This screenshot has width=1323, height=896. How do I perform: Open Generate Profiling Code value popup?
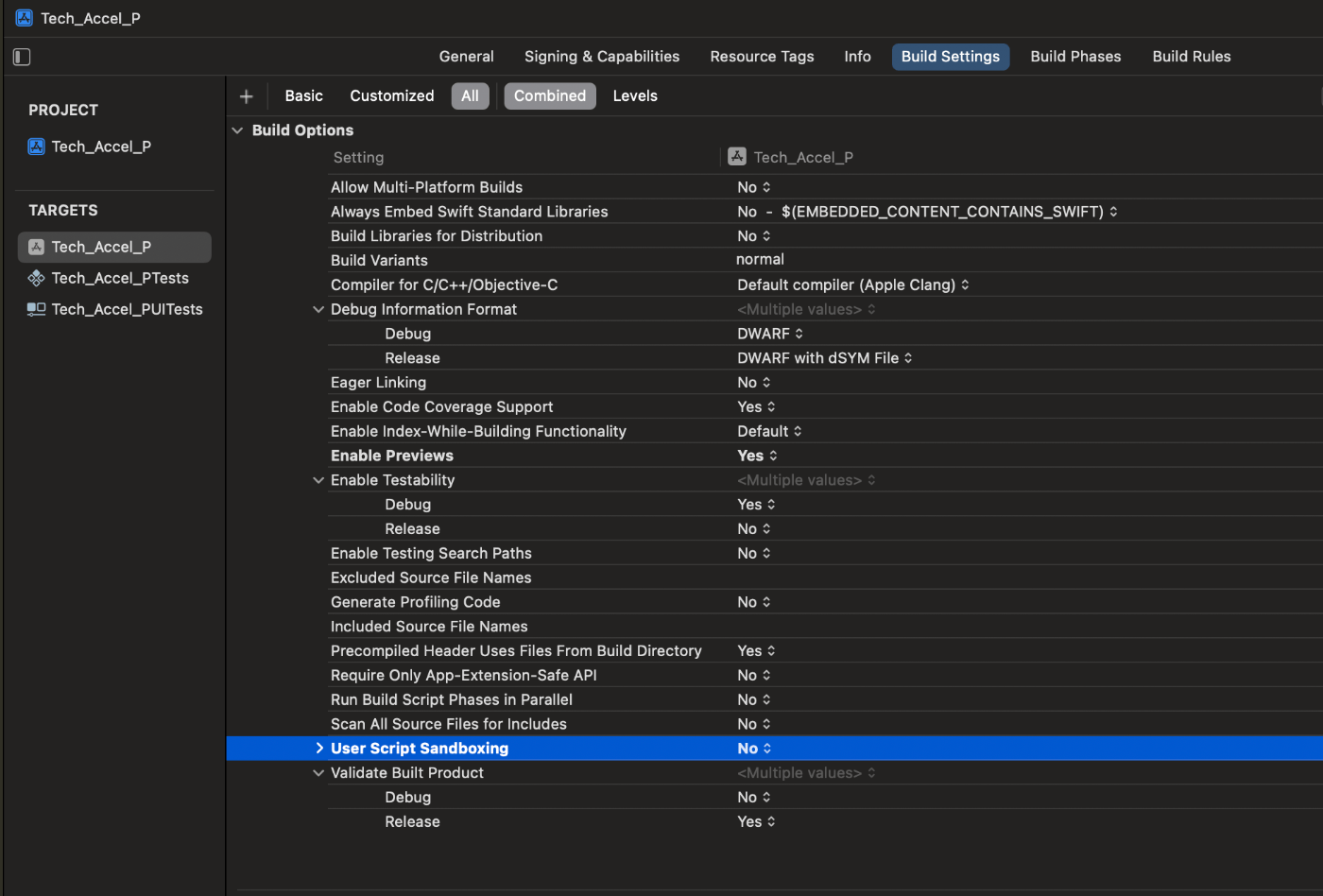pyautogui.click(x=754, y=602)
